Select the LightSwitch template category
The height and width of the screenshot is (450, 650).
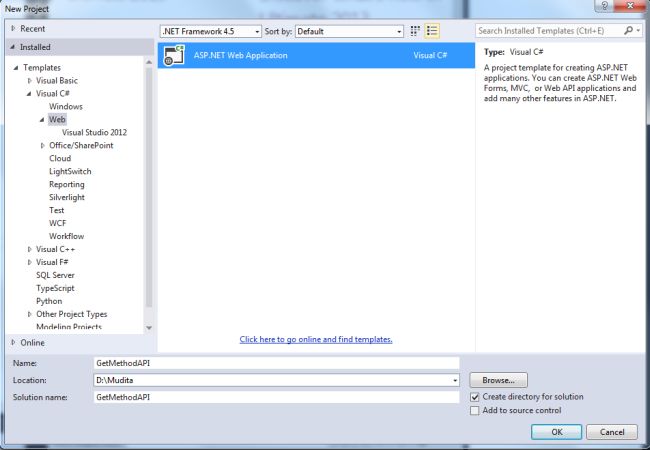pos(70,171)
